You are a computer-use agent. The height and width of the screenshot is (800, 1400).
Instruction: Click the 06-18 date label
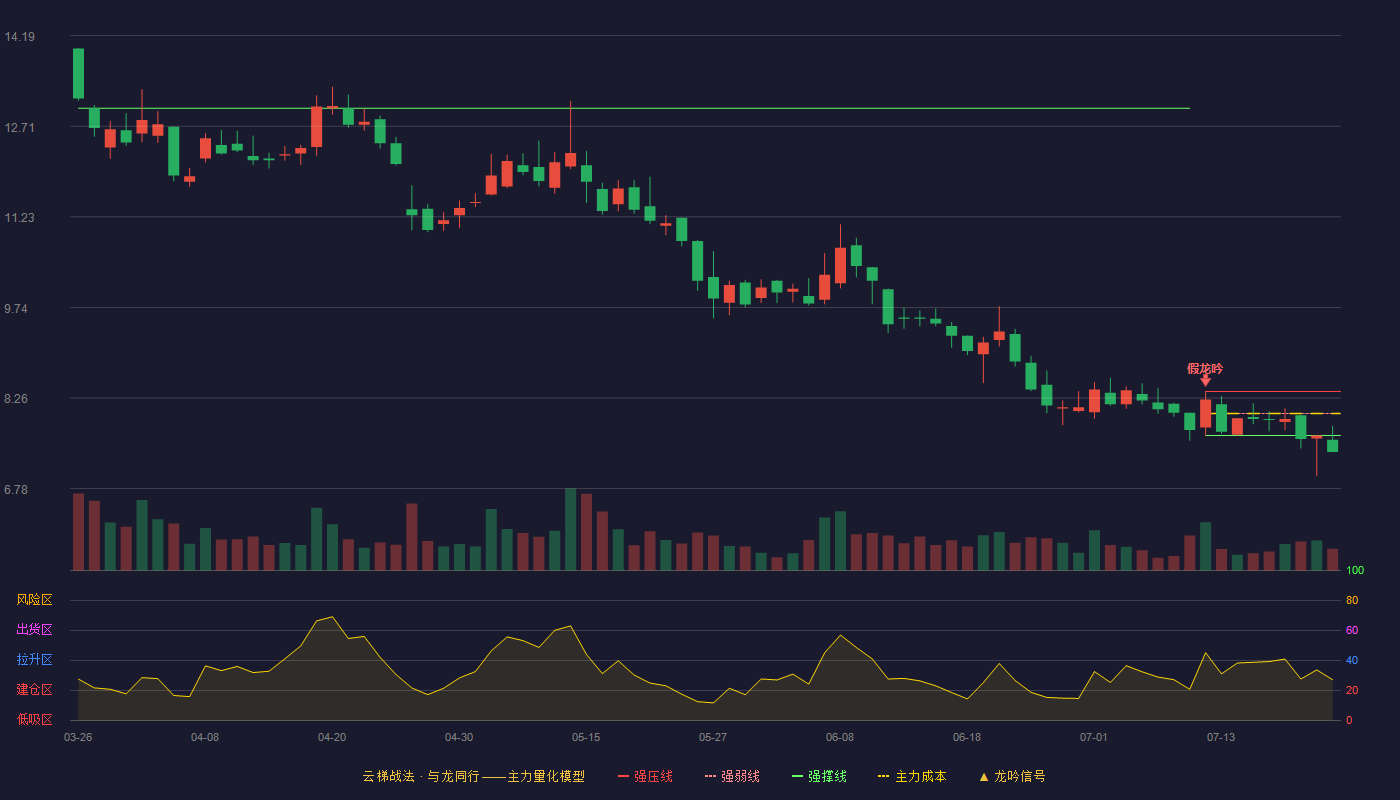point(967,737)
